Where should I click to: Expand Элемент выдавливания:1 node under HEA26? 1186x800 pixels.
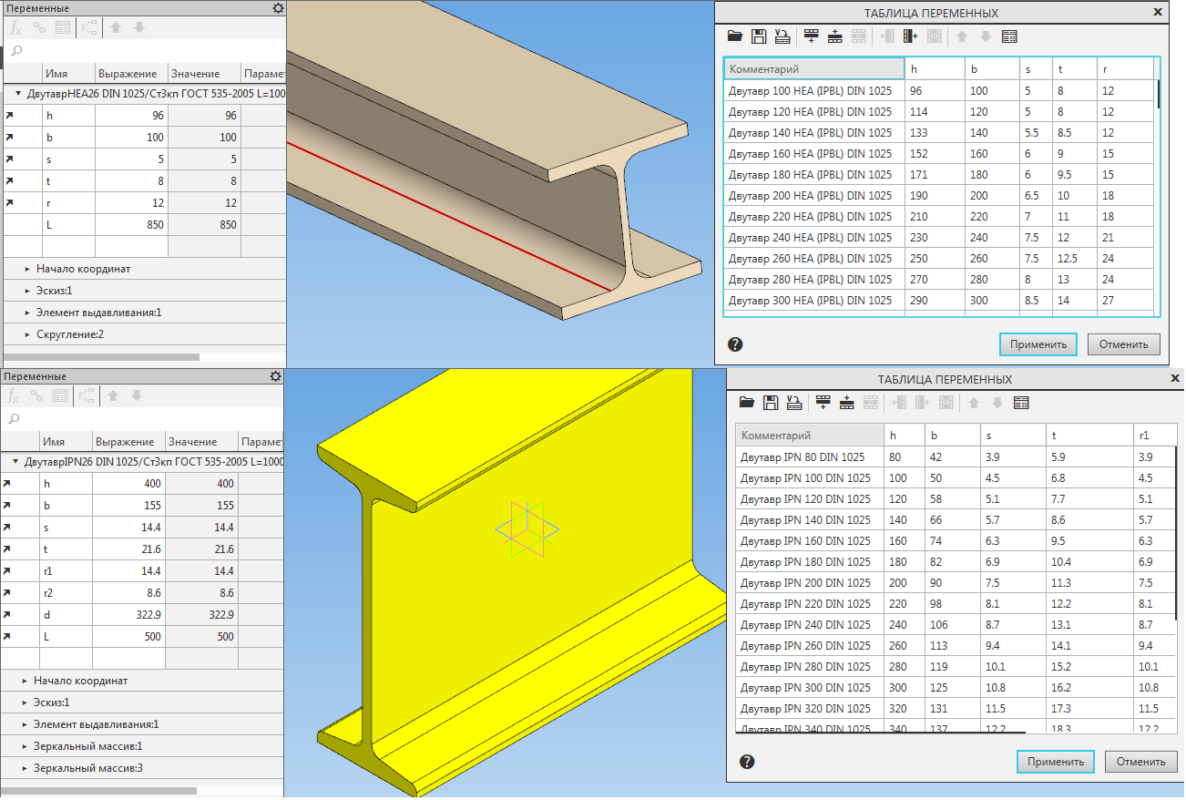[x=27, y=313]
